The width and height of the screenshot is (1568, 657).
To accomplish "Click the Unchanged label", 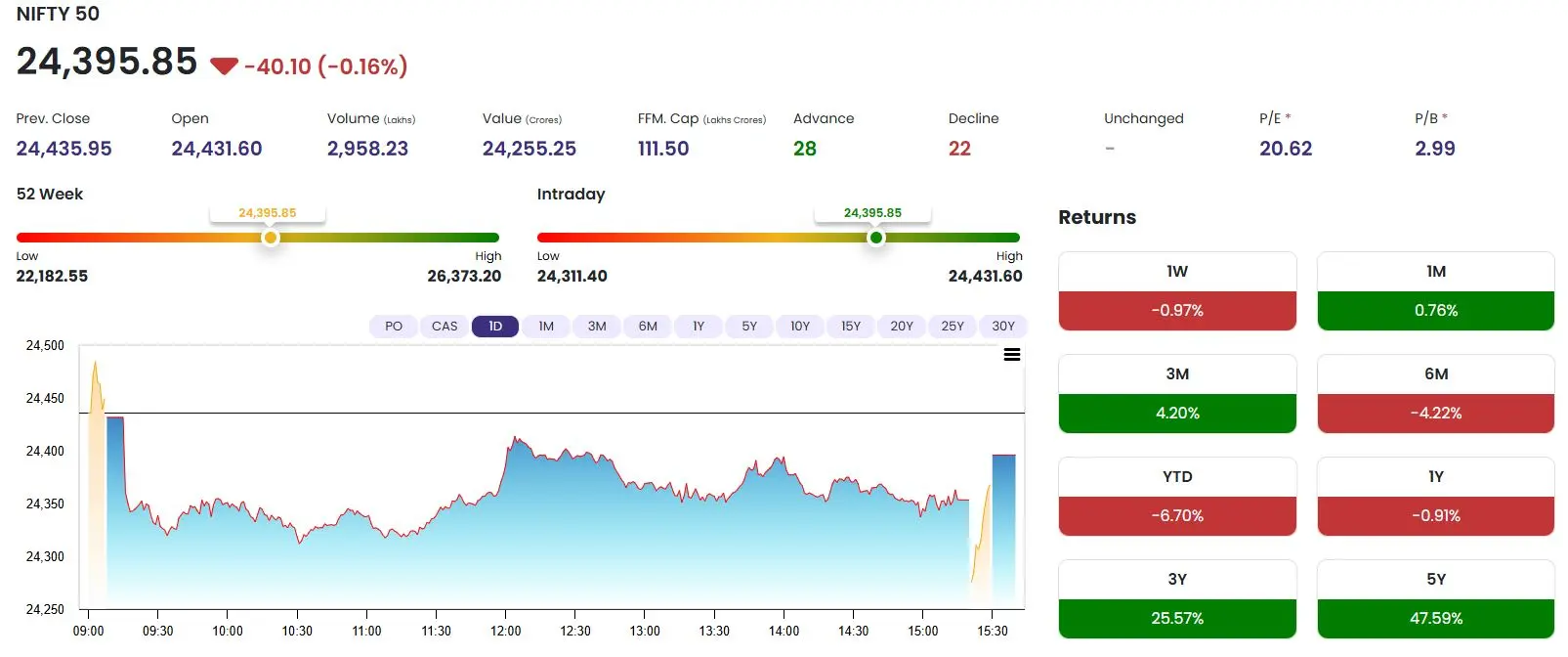I will (1143, 118).
